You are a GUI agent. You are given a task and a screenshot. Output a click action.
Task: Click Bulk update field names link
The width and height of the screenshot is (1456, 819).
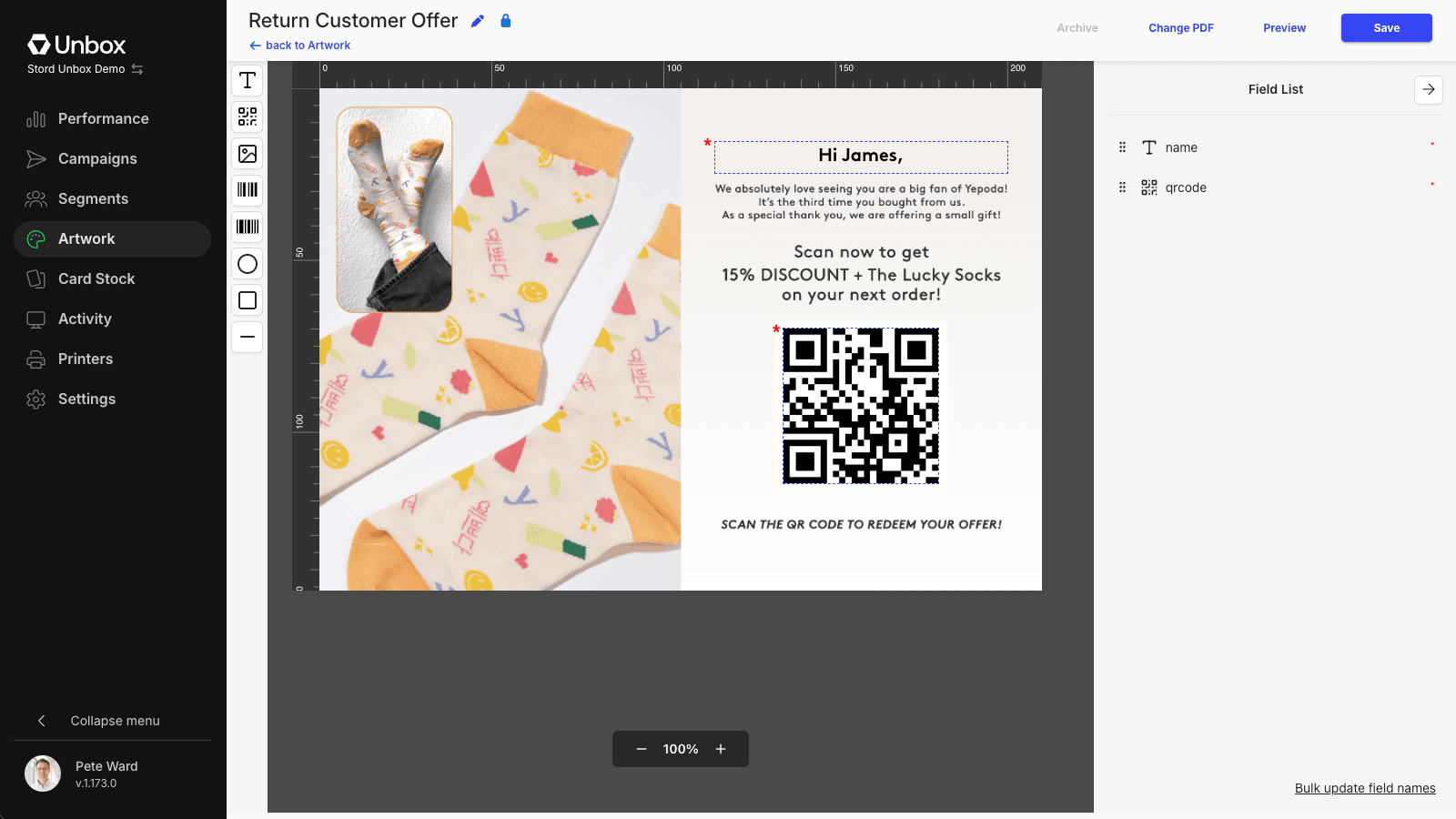coord(1365,788)
